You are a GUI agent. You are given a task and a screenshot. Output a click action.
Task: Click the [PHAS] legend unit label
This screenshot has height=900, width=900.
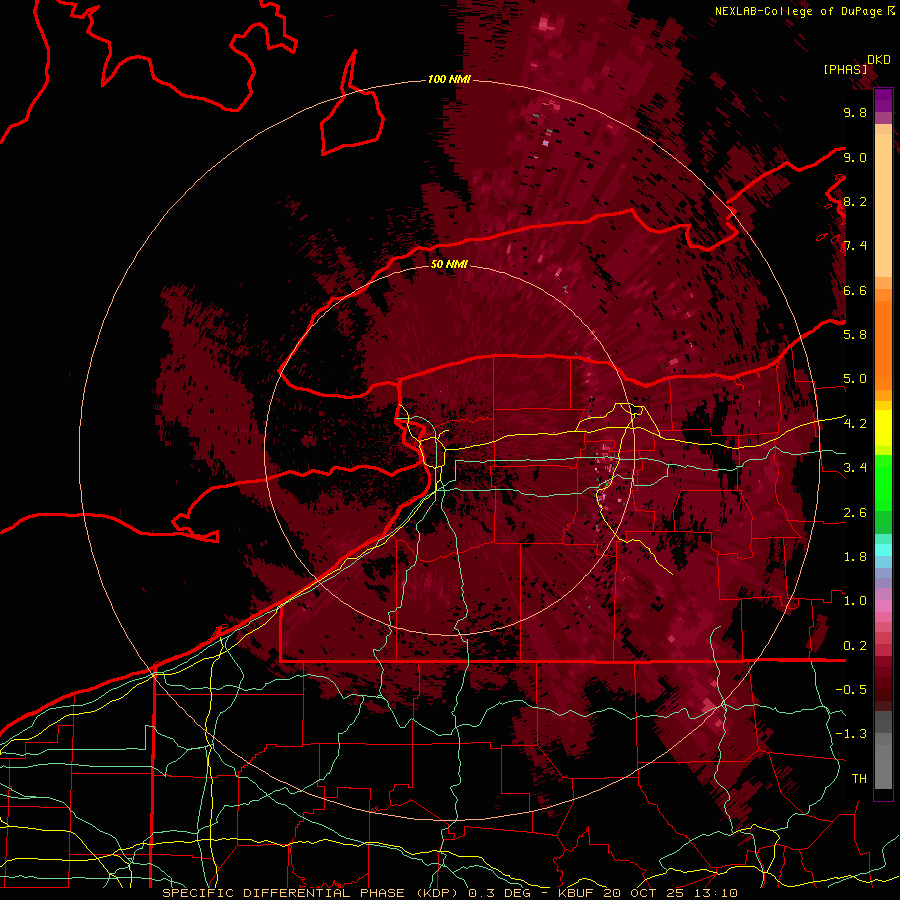coord(845,69)
